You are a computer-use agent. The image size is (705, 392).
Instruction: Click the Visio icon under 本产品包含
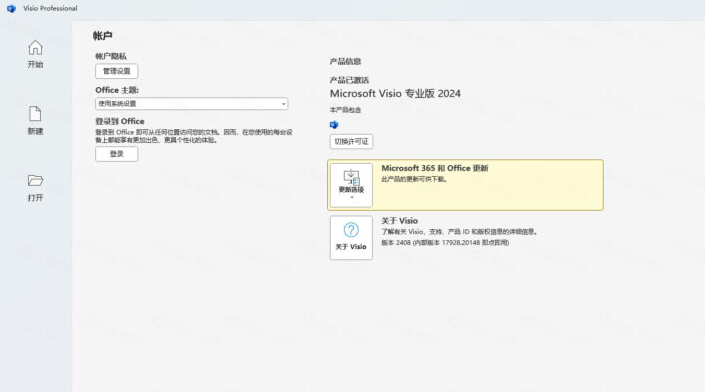tap(334, 125)
